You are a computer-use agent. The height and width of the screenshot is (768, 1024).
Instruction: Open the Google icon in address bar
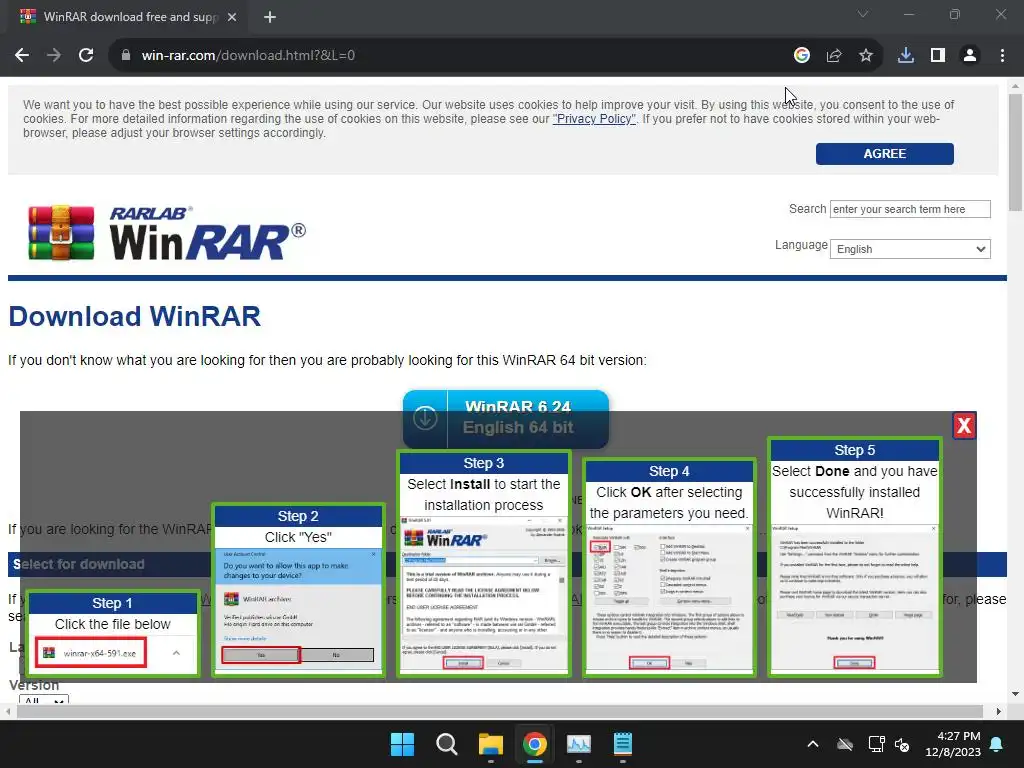pyautogui.click(x=802, y=56)
